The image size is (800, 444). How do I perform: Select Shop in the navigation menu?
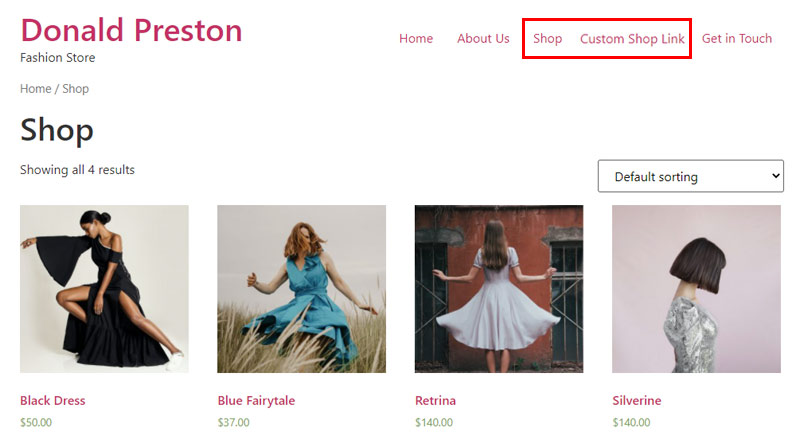tap(547, 39)
